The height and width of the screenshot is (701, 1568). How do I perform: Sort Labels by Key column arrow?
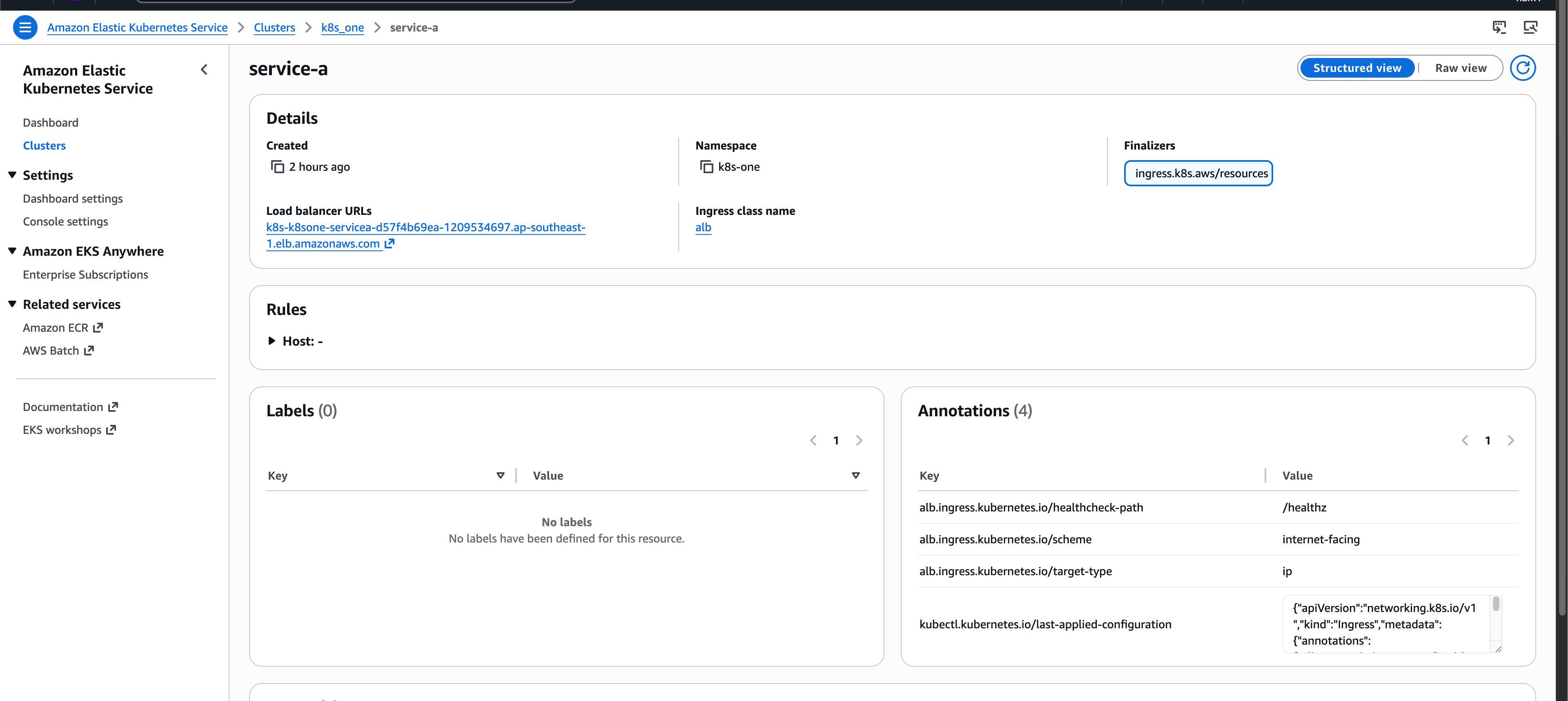500,476
